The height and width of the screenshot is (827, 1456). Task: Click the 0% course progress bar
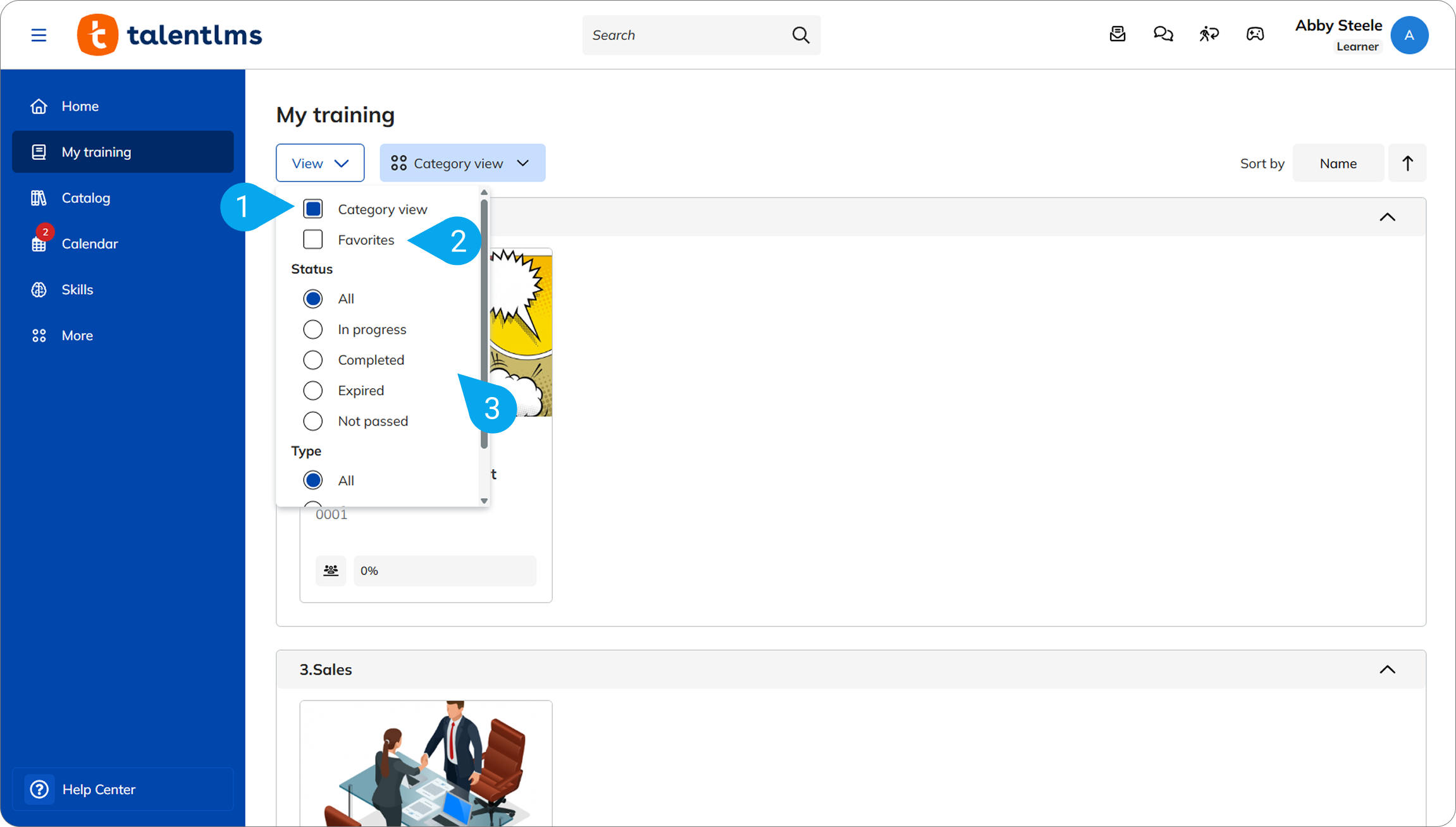click(x=445, y=571)
